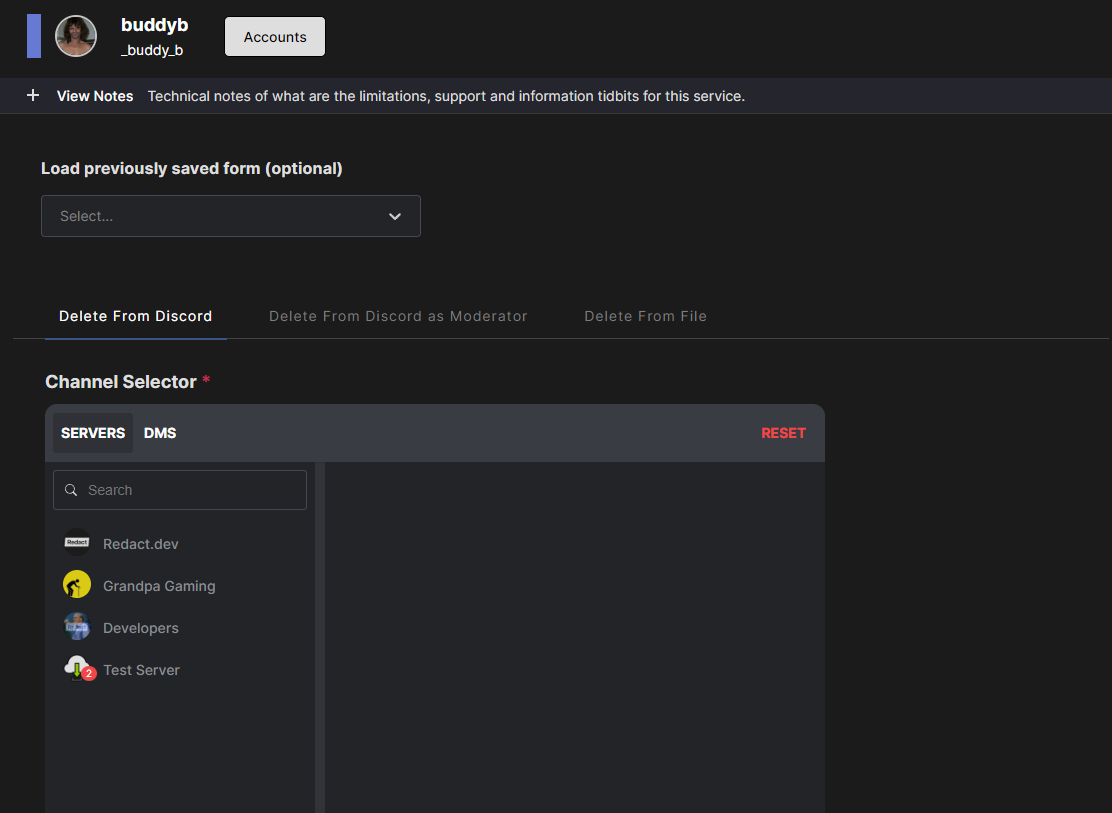Click the buddyb profile avatar
Screen dimensions: 1112x813
[76, 36]
